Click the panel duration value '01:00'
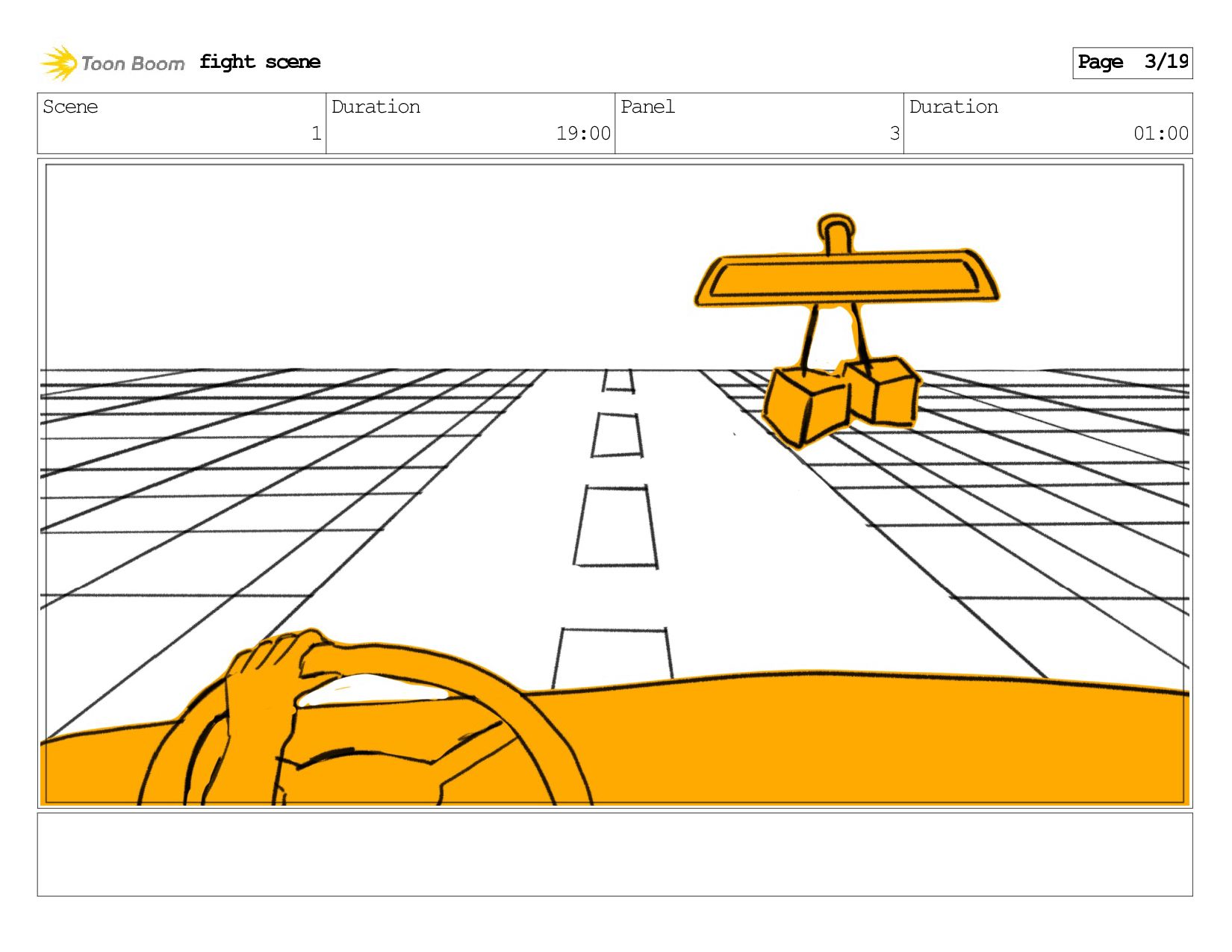The height and width of the screenshot is (952, 1232). [1161, 134]
